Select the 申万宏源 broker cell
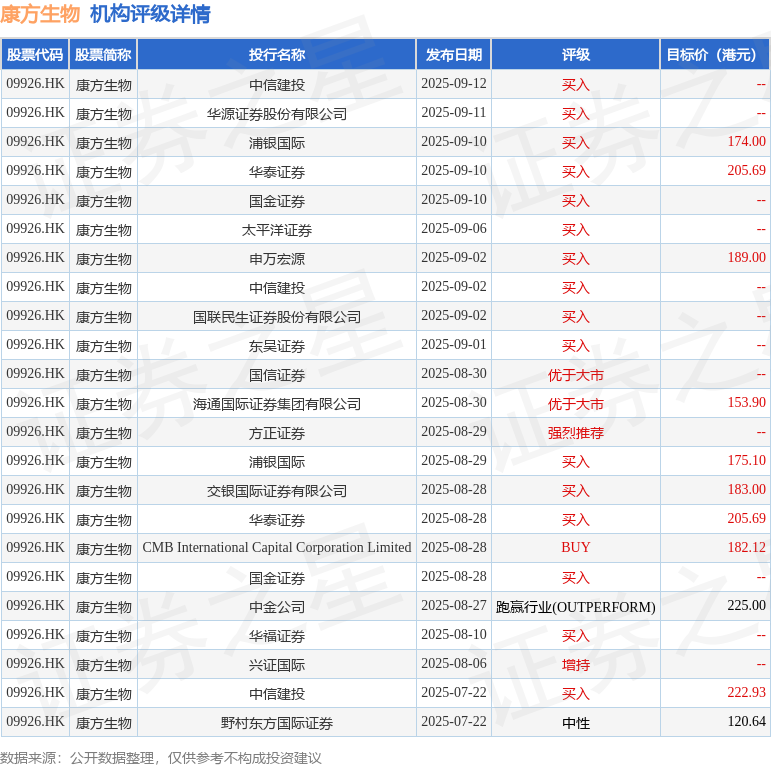 [277, 259]
